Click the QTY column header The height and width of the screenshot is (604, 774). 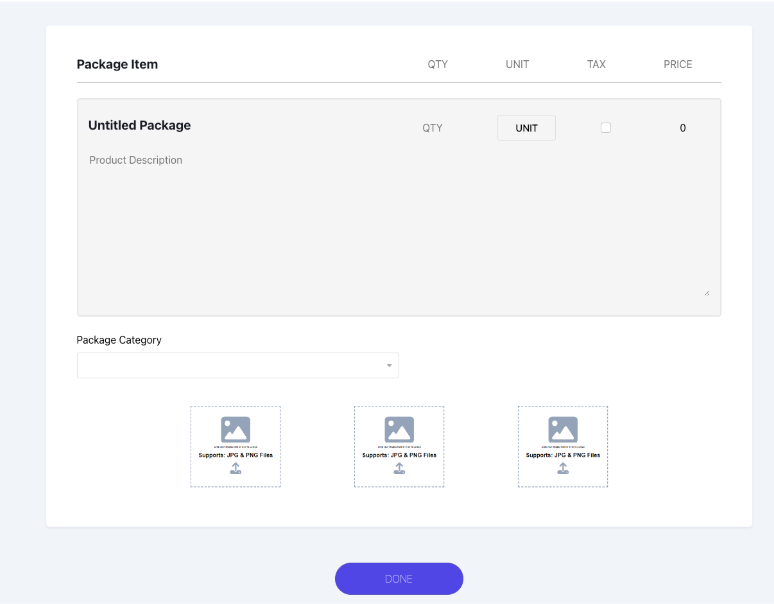(x=438, y=64)
